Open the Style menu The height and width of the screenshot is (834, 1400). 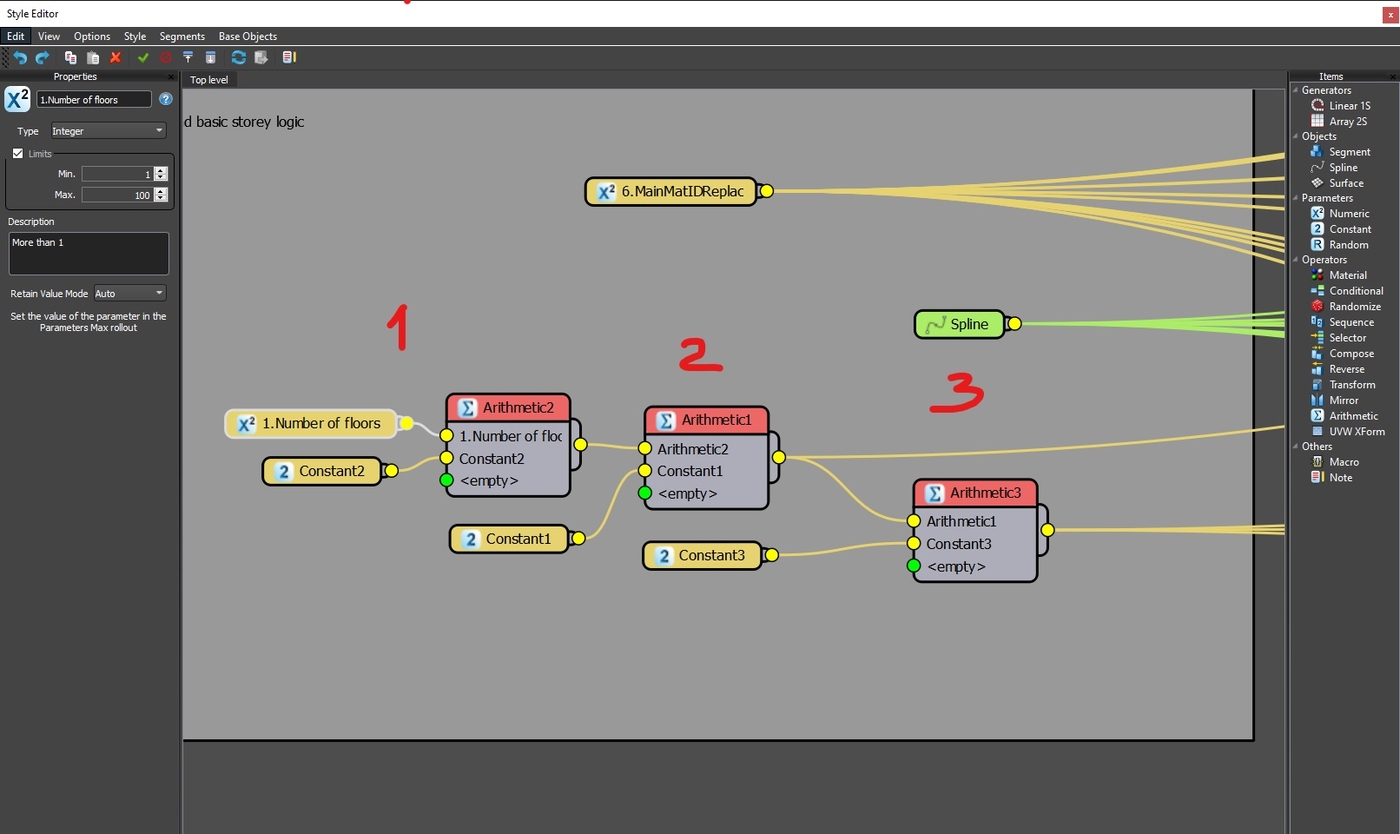[x=135, y=36]
